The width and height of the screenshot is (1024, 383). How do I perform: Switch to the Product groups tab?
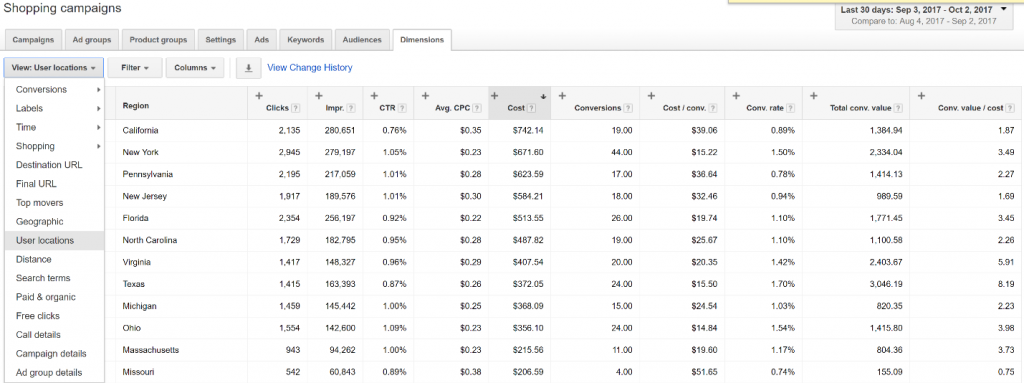pos(158,40)
